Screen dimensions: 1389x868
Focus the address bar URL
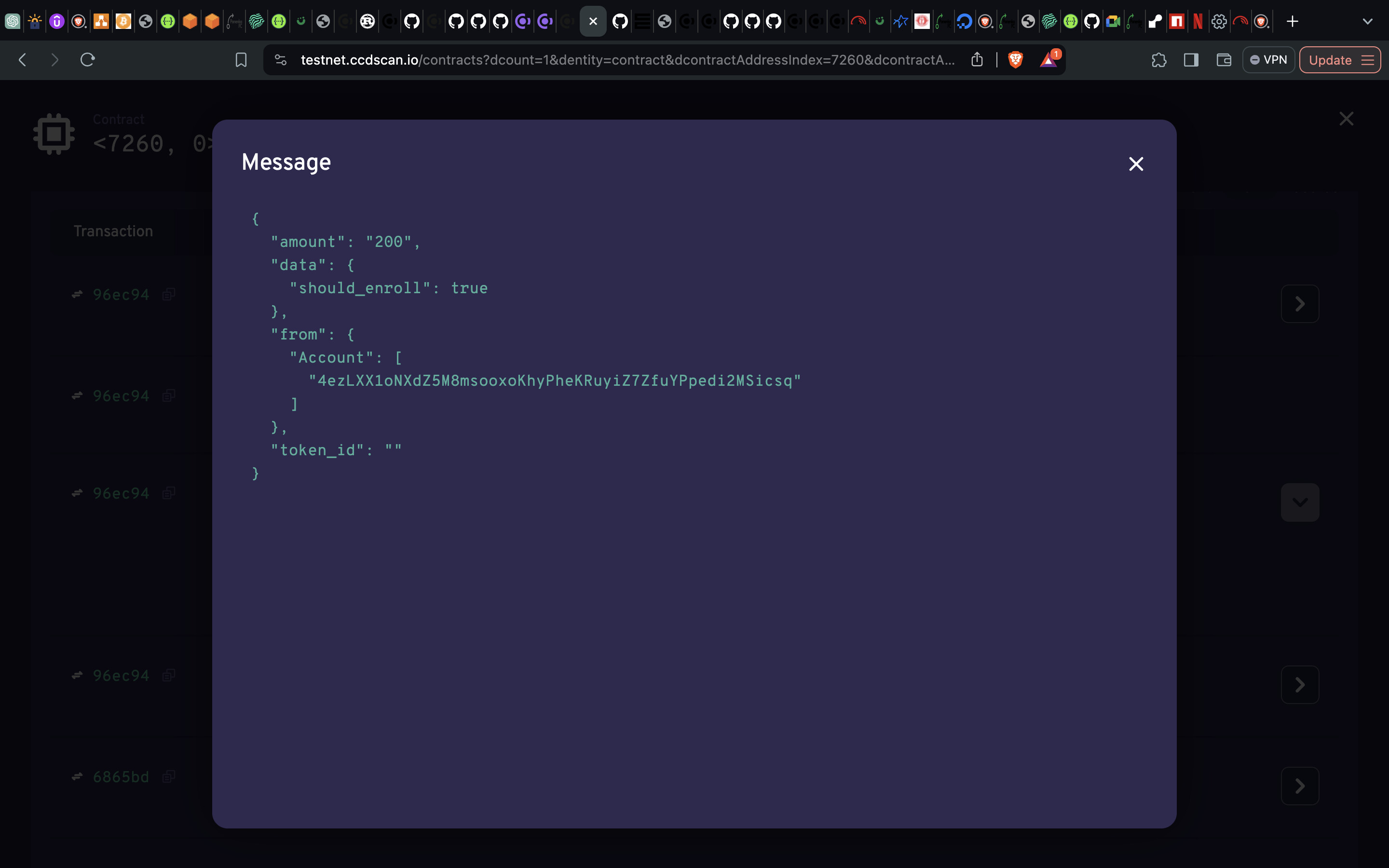point(627,60)
